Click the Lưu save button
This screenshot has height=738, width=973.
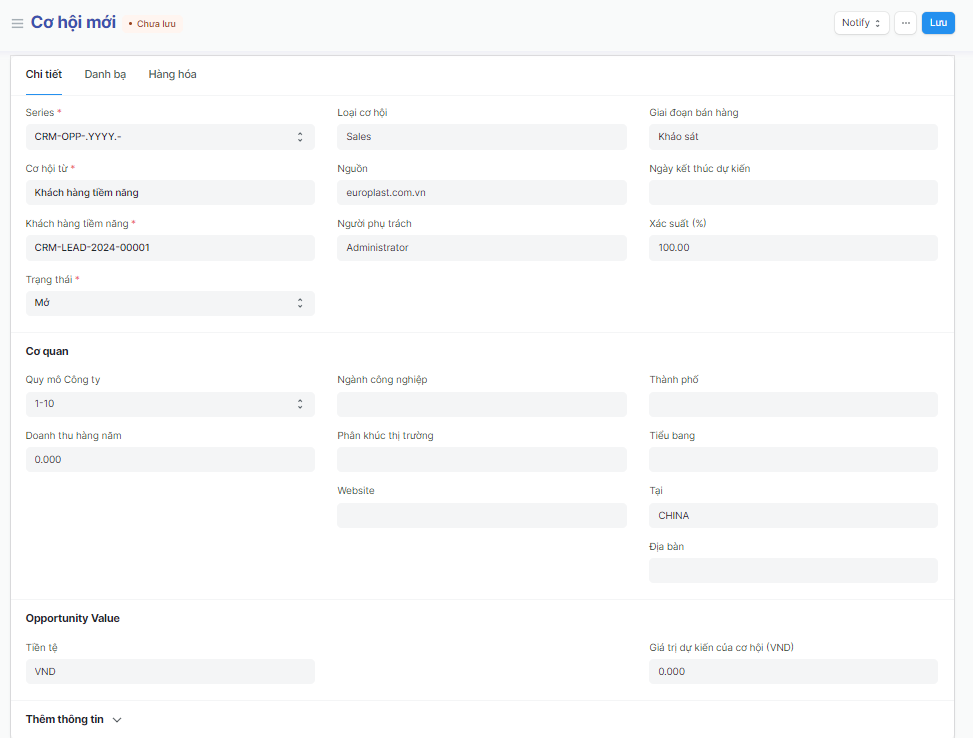938,23
